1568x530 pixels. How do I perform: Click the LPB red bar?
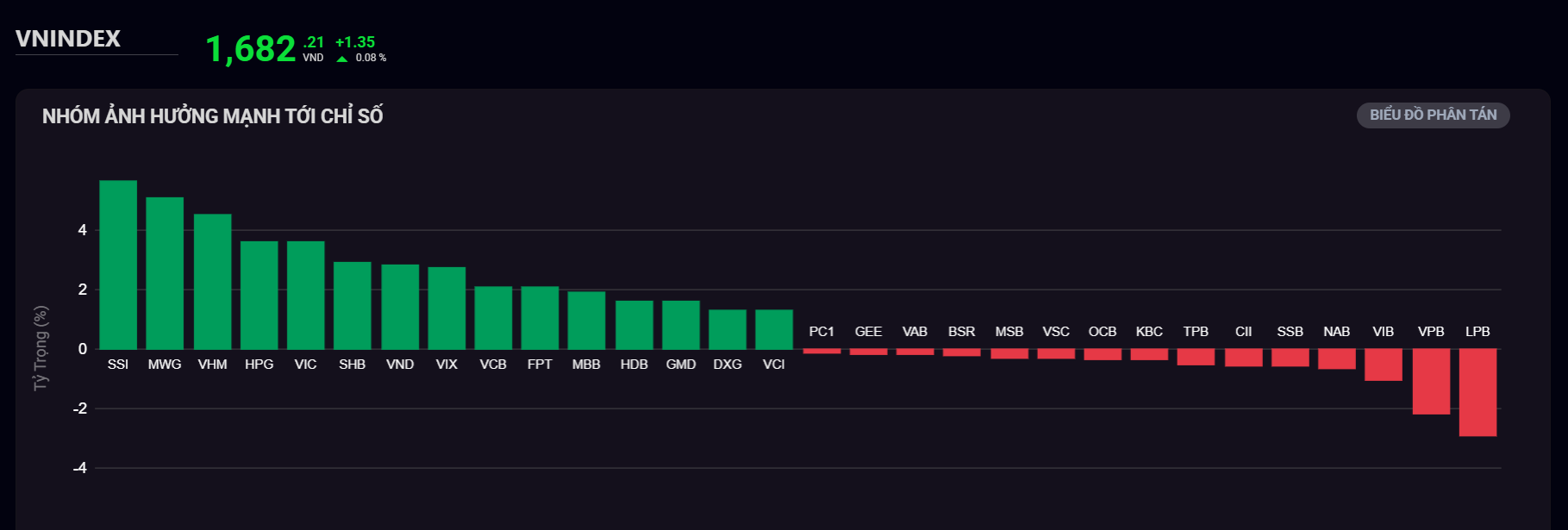1477,392
